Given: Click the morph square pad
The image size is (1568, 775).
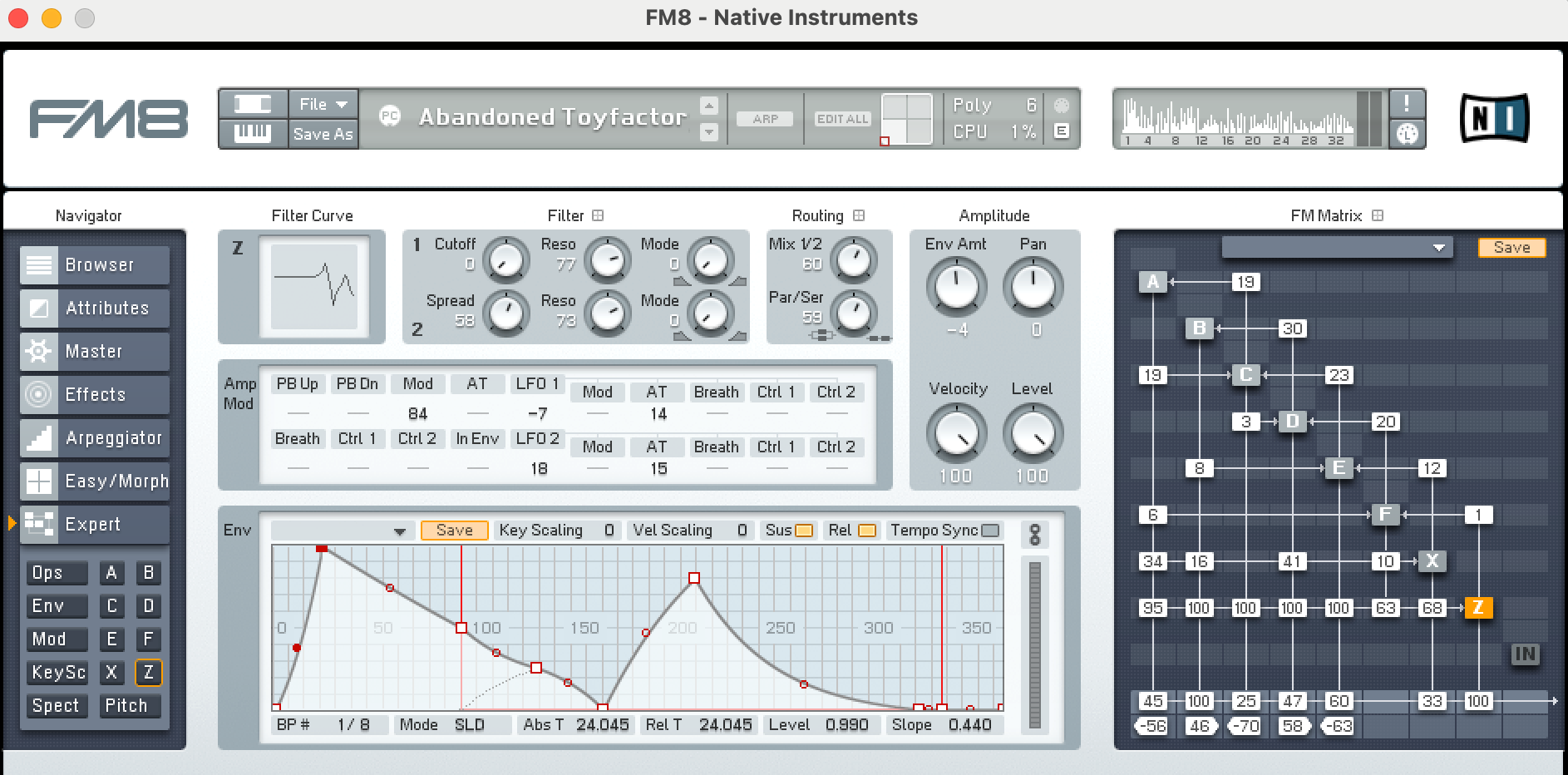Looking at the screenshot, I should [906, 119].
